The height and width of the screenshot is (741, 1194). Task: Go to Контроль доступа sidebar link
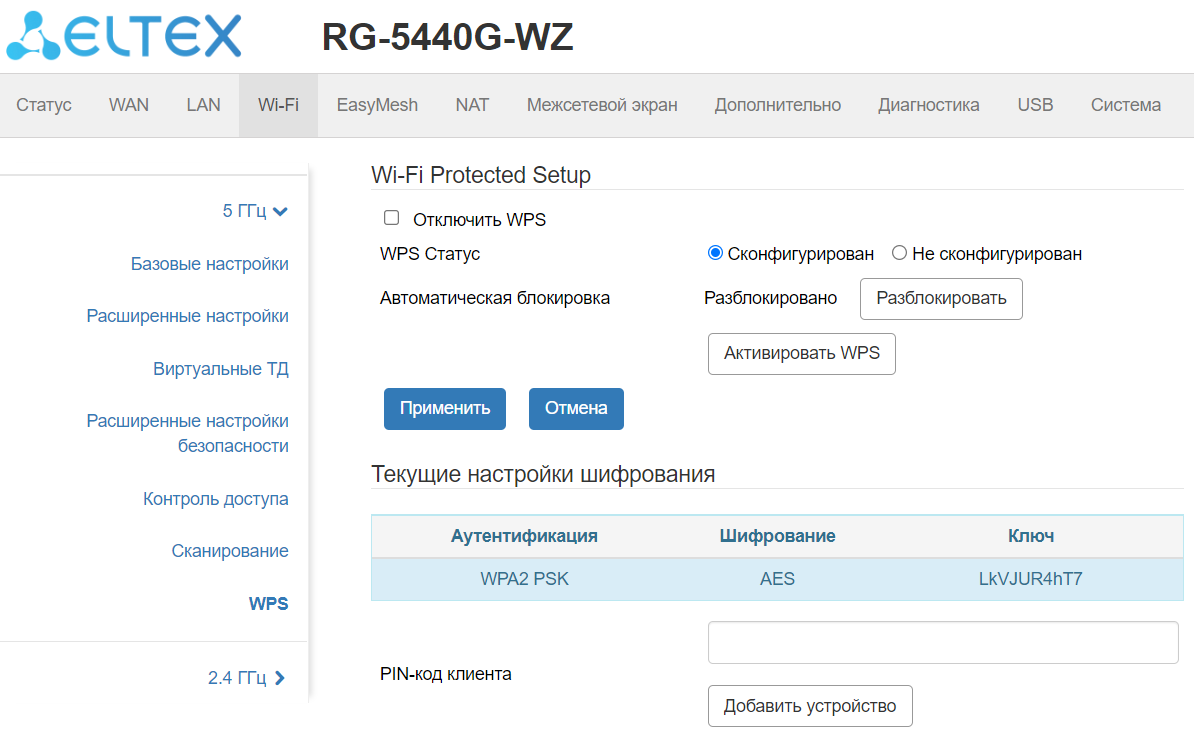[215, 499]
